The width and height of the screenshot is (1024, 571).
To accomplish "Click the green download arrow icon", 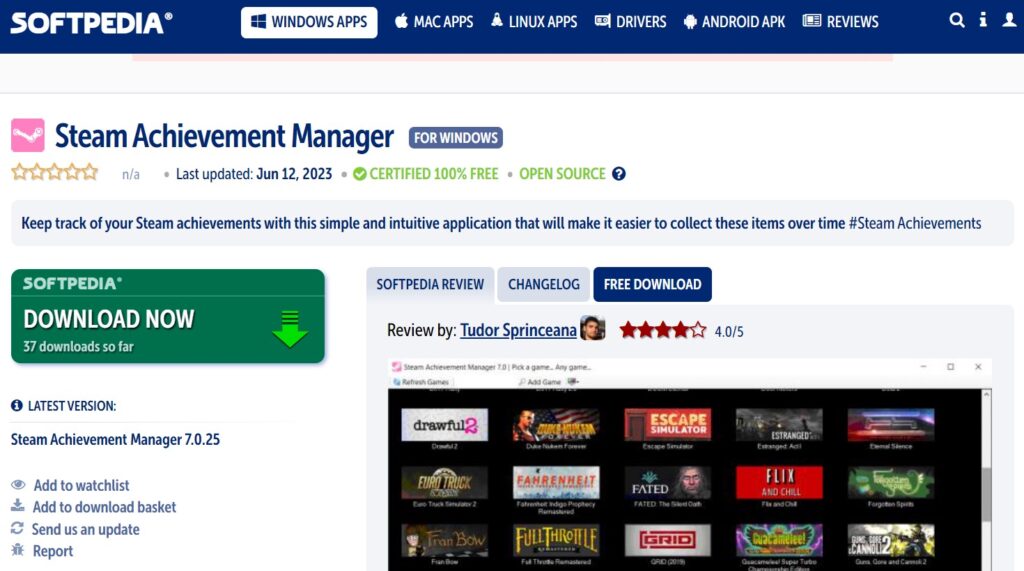I will pyautogui.click(x=290, y=329).
